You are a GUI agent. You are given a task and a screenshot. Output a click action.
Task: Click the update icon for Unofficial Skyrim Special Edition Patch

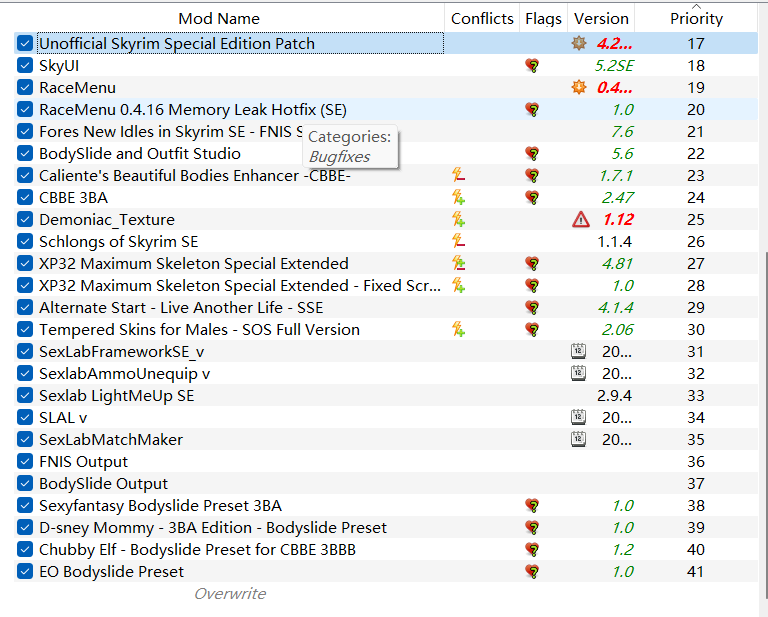[x=578, y=43]
